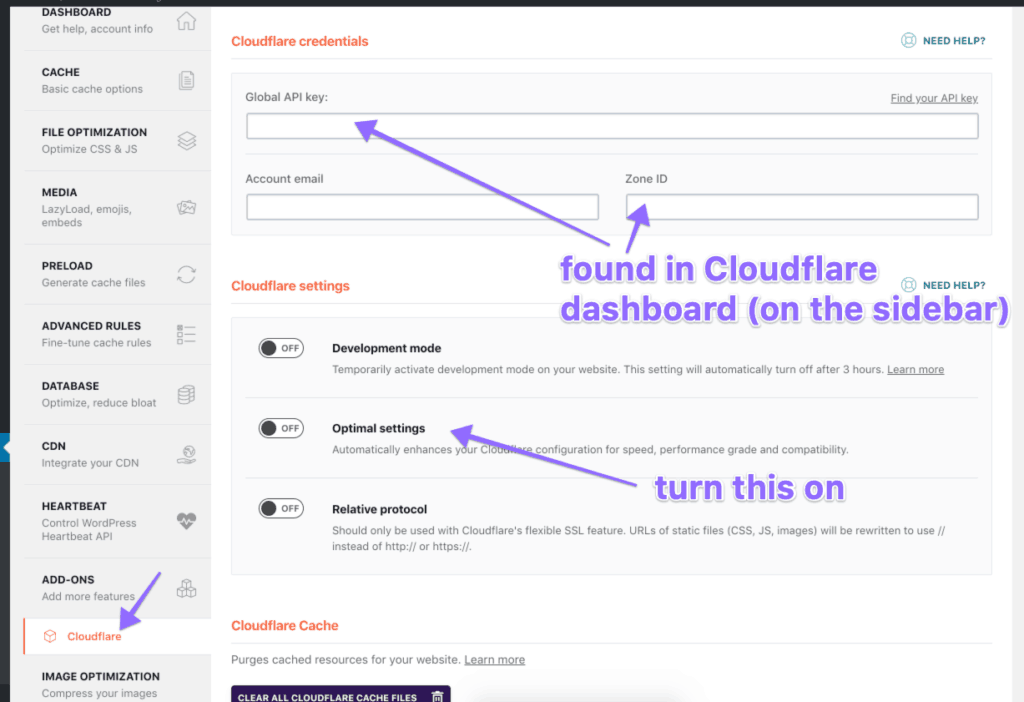Click Need Help in credentials header
This screenshot has height=702, width=1024.
(x=953, y=40)
